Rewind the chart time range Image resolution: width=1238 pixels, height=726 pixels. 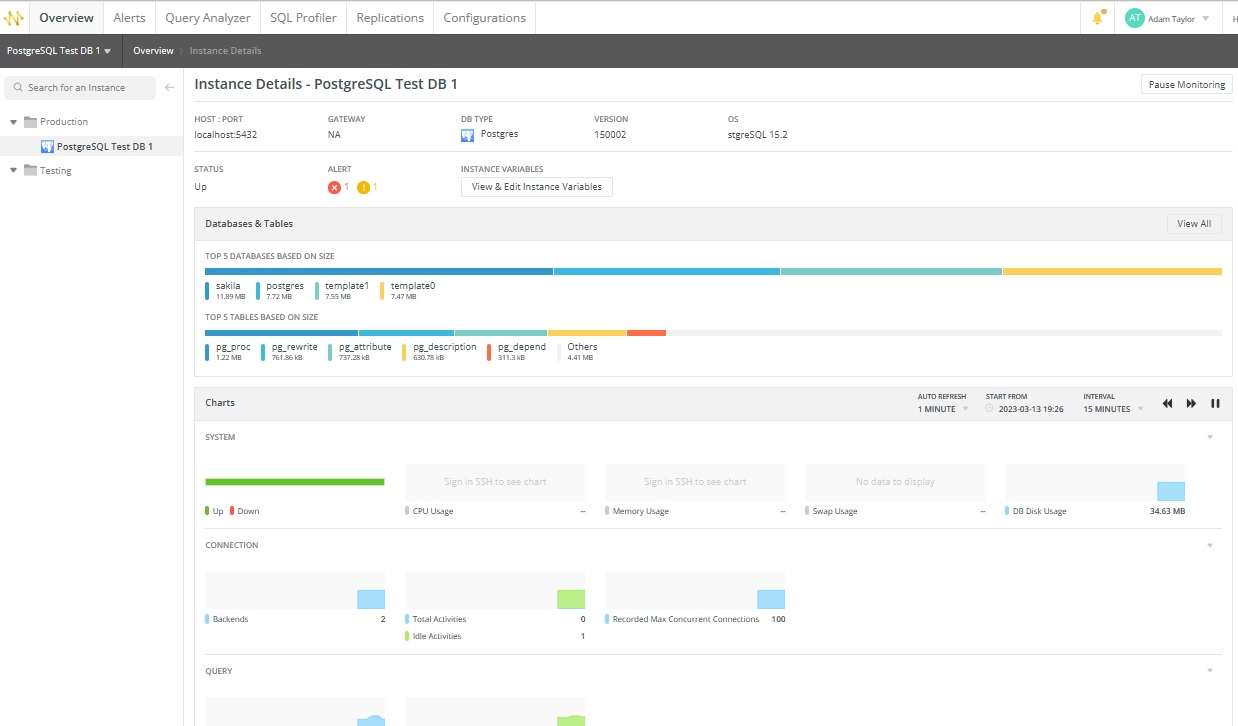click(x=1167, y=403)
